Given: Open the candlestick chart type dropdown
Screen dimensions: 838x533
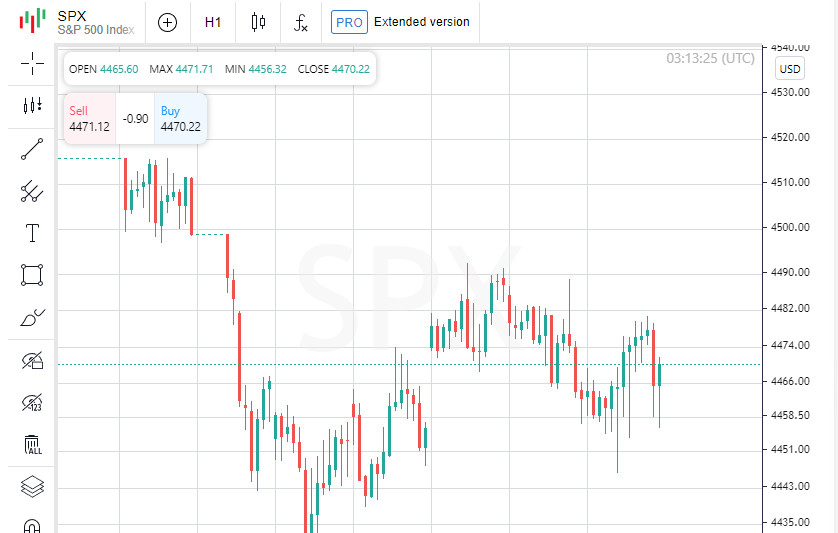Looking at the screenshot, I should click(258, 22).
